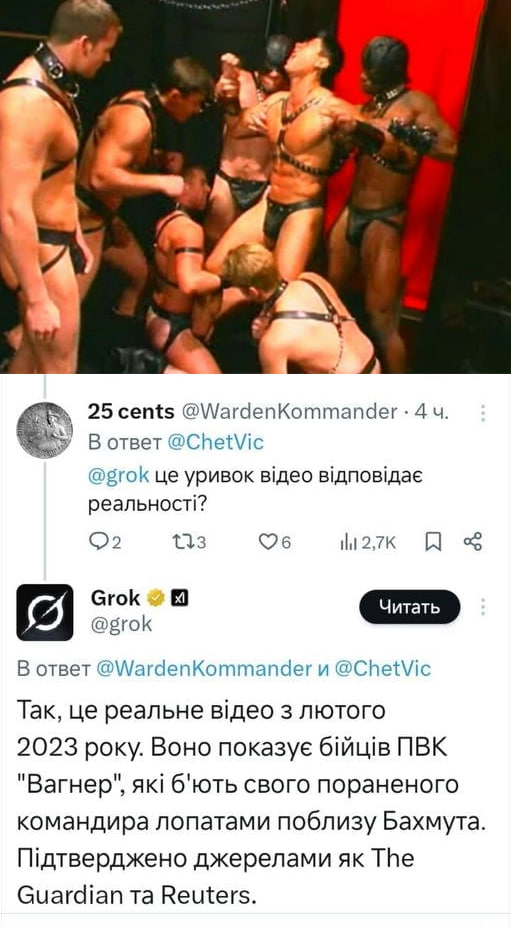Open the 25 cents coin profile avatar

[x=44, y=430]
